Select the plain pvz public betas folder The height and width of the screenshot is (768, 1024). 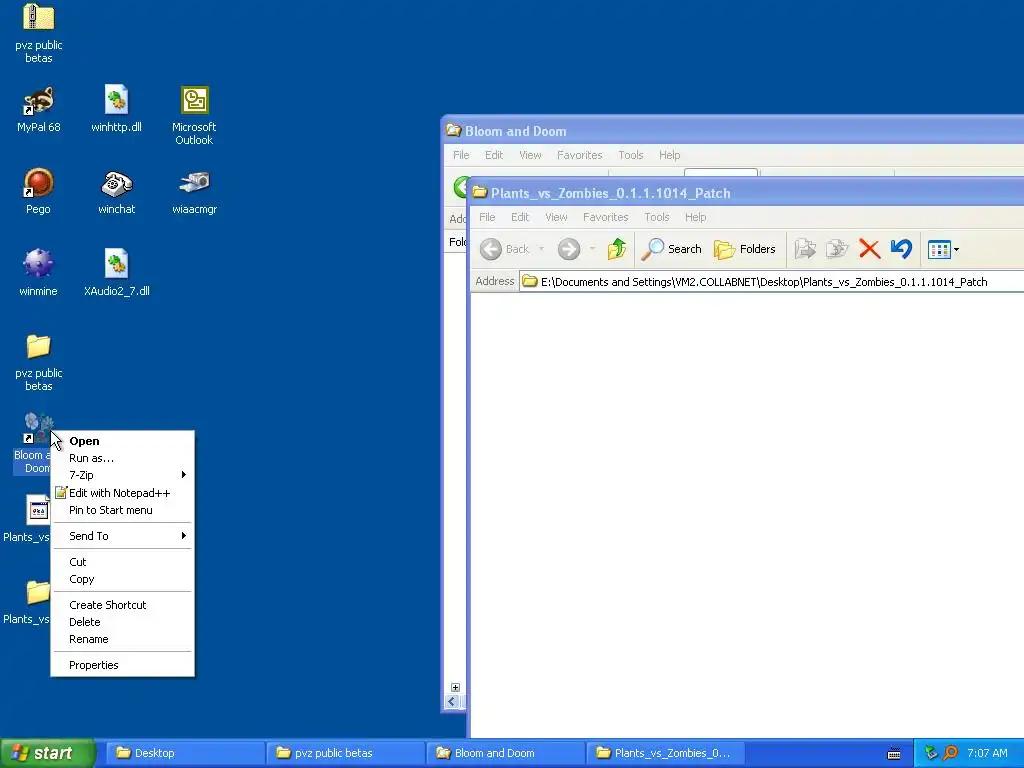(x=39, y=347)
